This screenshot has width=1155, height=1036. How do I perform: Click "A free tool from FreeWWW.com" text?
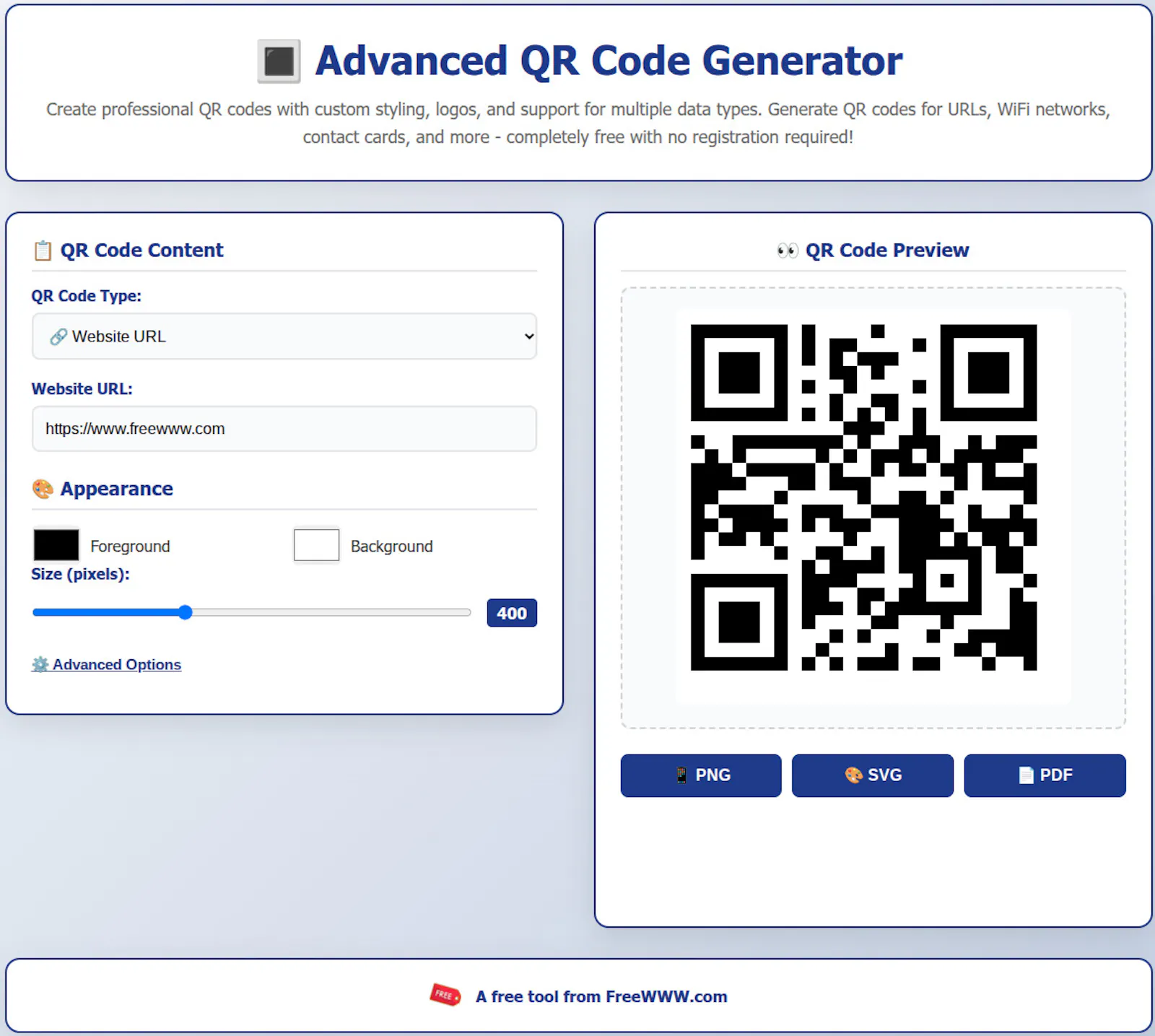(601, 996)
